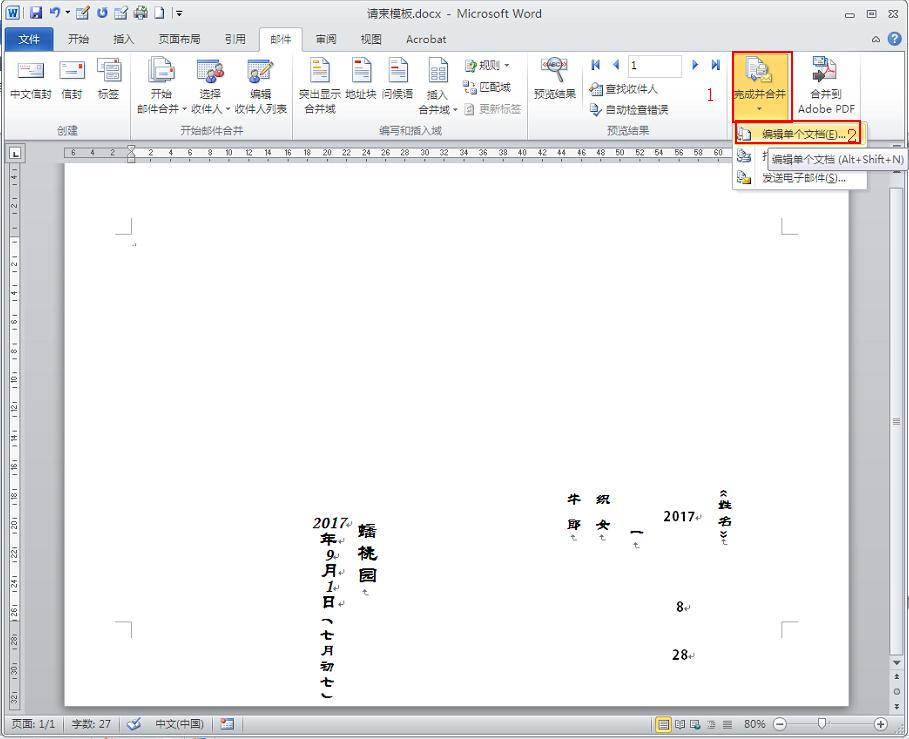The width and height of the screenshot is (909, 739).
Task: Open the 文件 tab
Action: click(x=28, y=39)
